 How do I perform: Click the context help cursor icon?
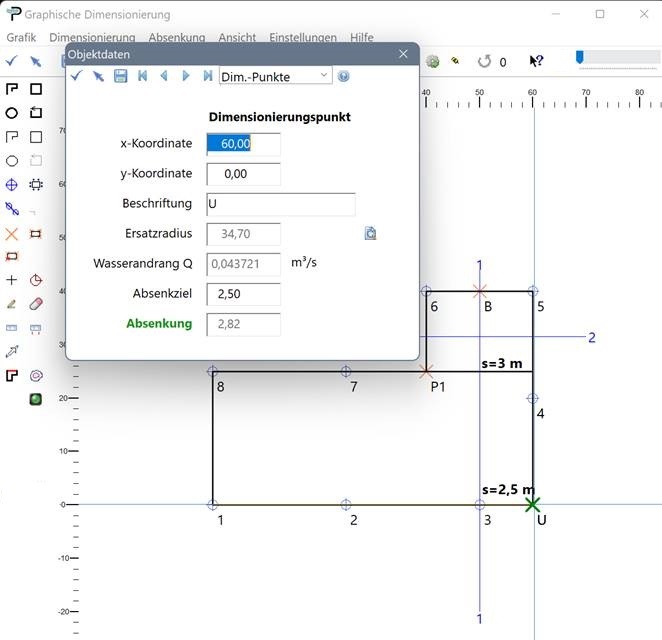(536, 61)
